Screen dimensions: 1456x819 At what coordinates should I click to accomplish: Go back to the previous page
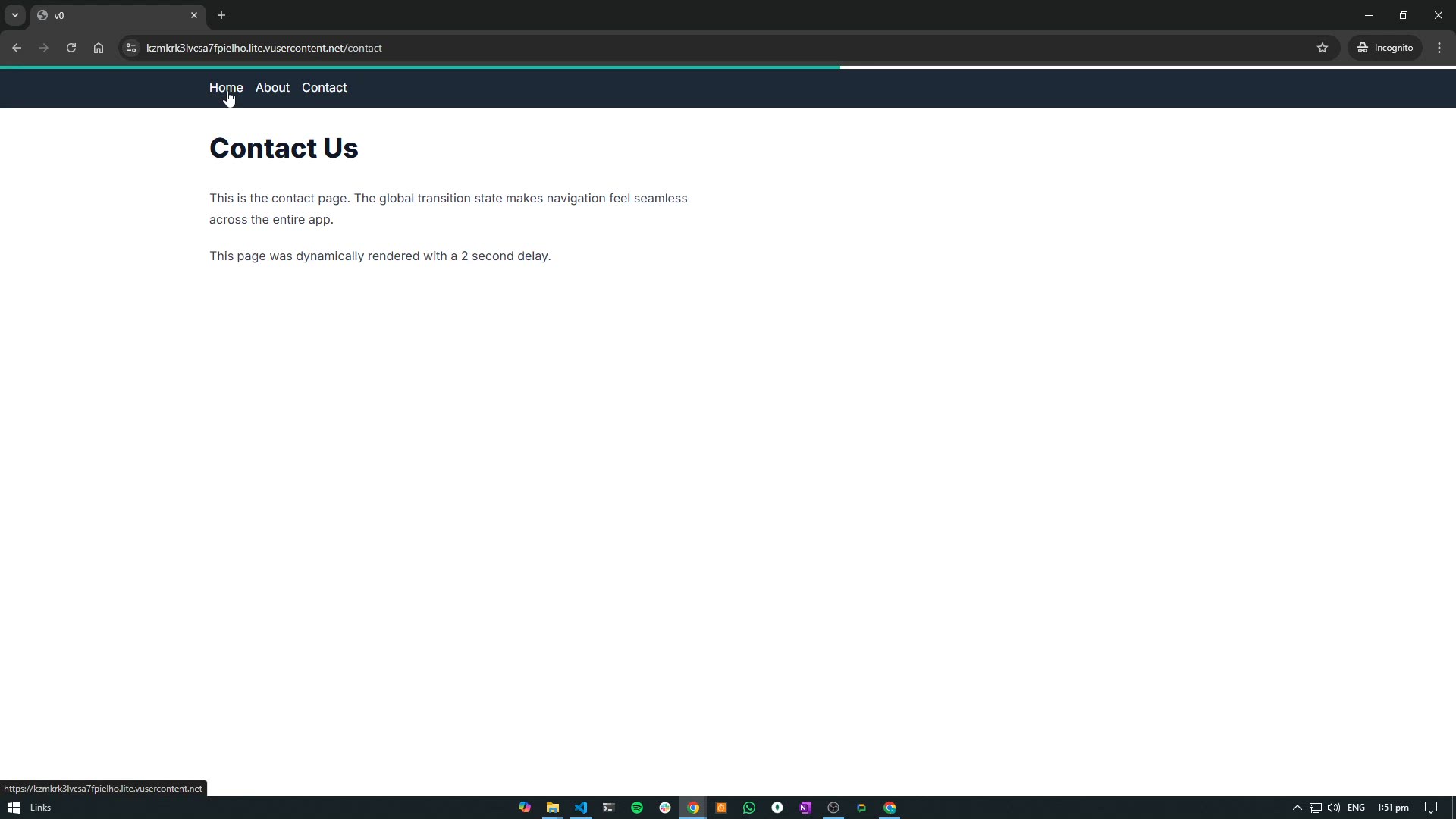point(17,47)
